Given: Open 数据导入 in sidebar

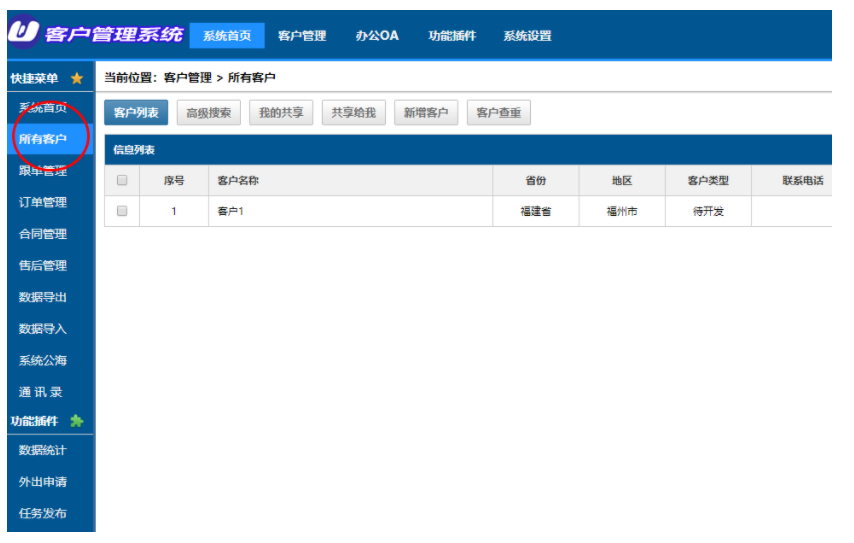Looking at the screenshot, I should pos(43,329).
